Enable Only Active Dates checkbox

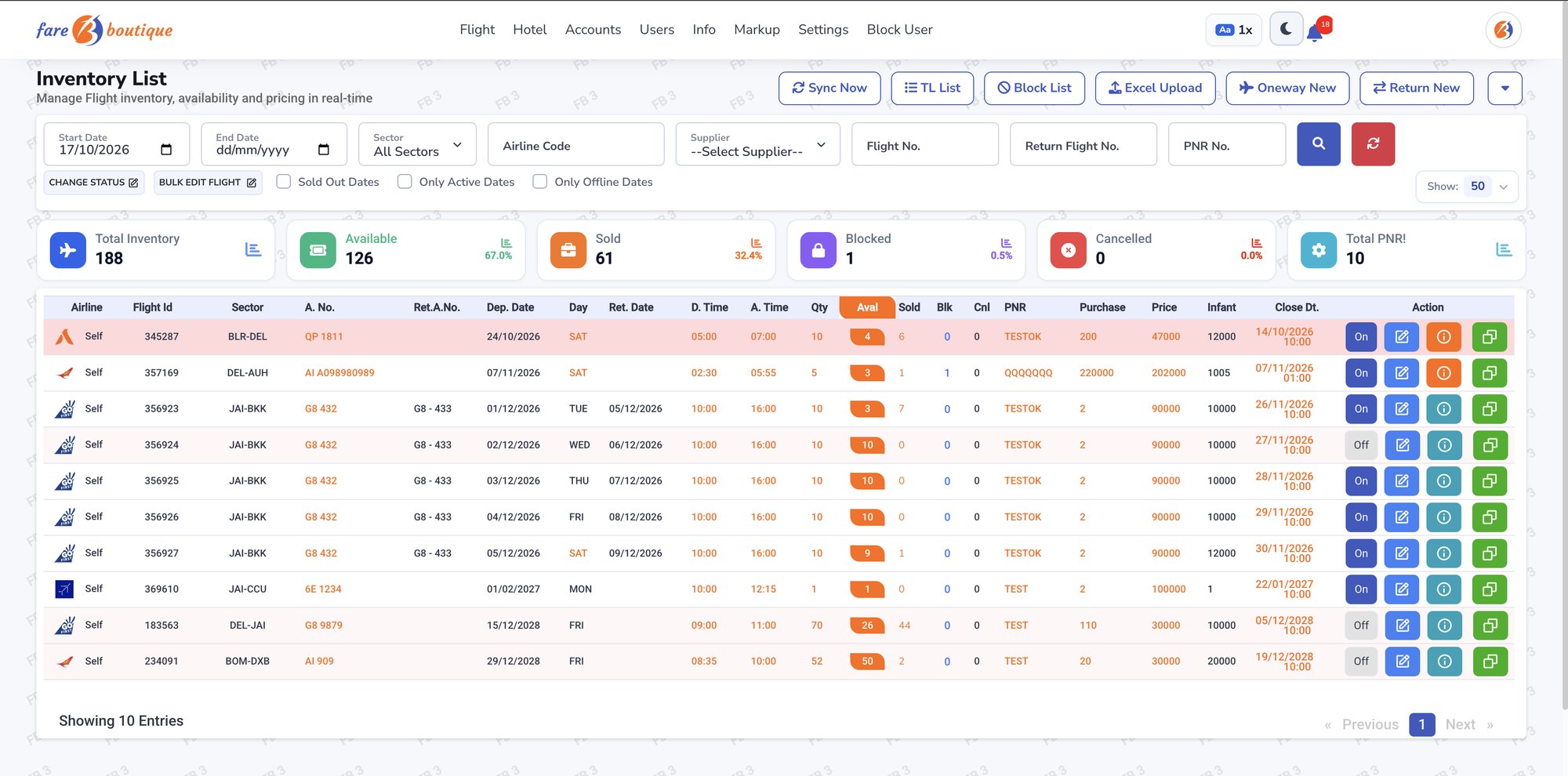(405, 182)
